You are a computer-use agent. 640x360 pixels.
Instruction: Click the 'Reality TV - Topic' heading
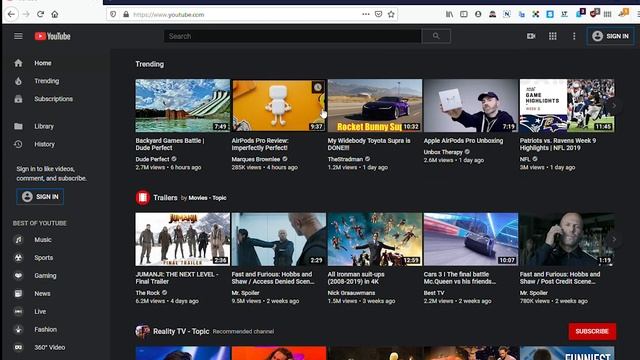pyautogui.click(x=181, y=331)
